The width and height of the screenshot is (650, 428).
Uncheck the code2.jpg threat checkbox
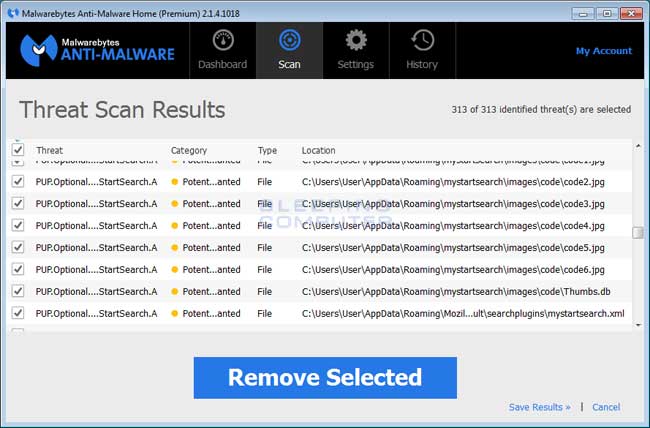(18, 181)
